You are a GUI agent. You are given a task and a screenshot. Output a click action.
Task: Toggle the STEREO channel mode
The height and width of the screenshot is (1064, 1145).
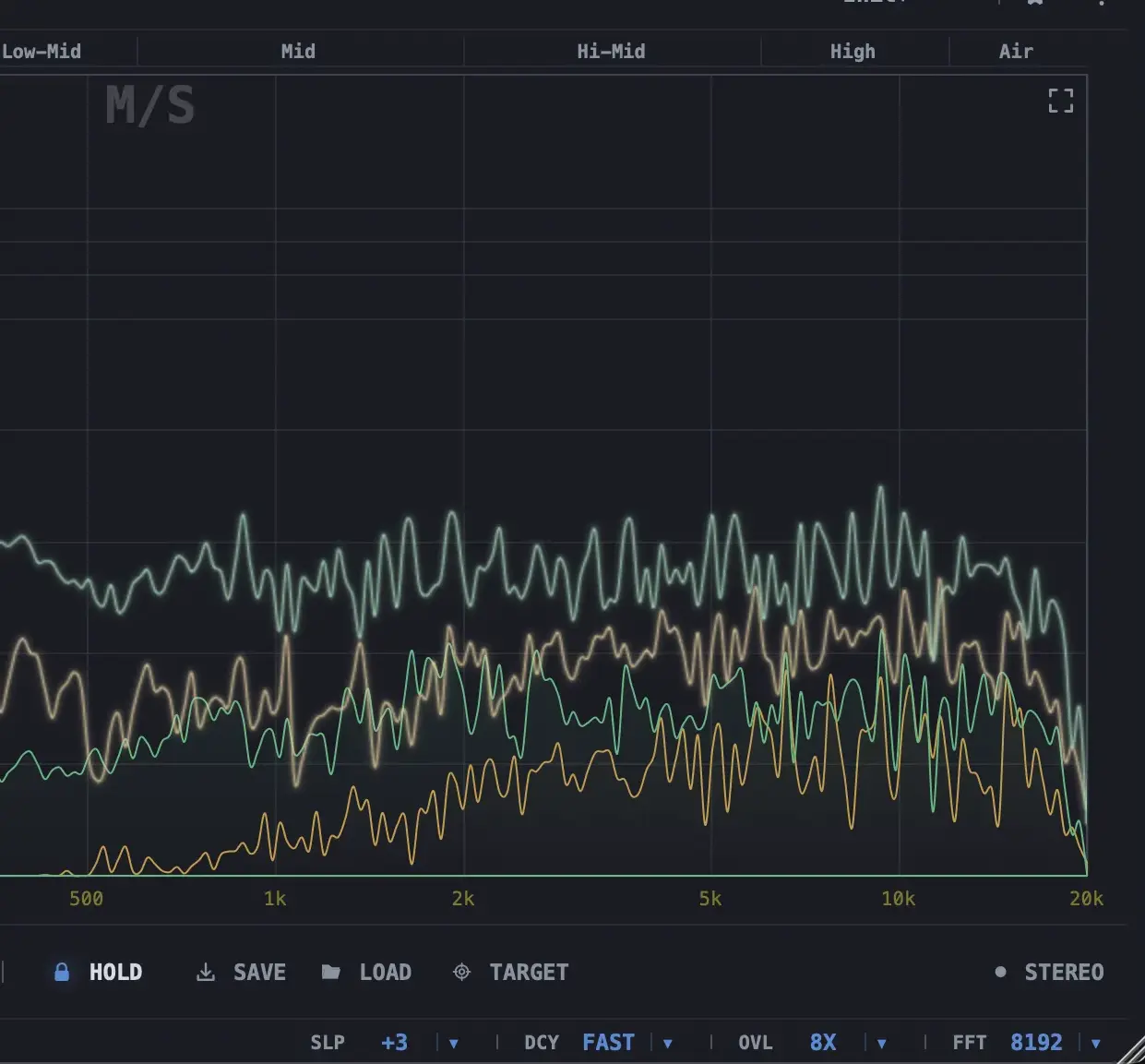coord(1064,972)
